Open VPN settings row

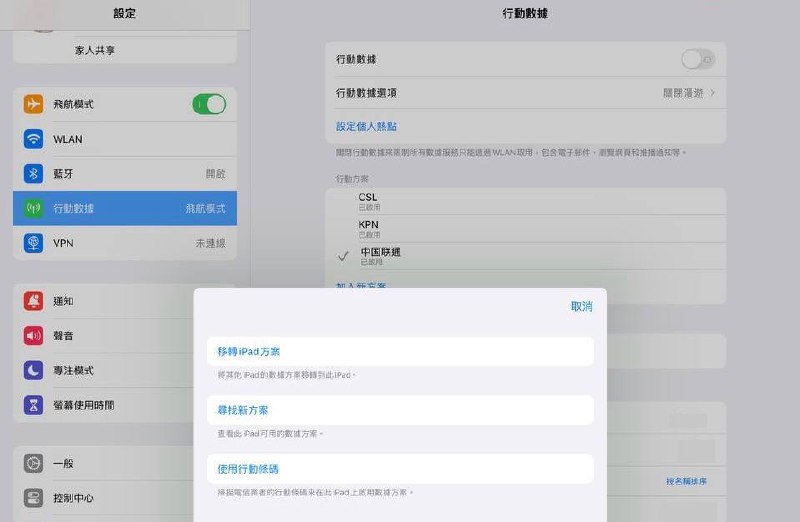tap(125, 243)
